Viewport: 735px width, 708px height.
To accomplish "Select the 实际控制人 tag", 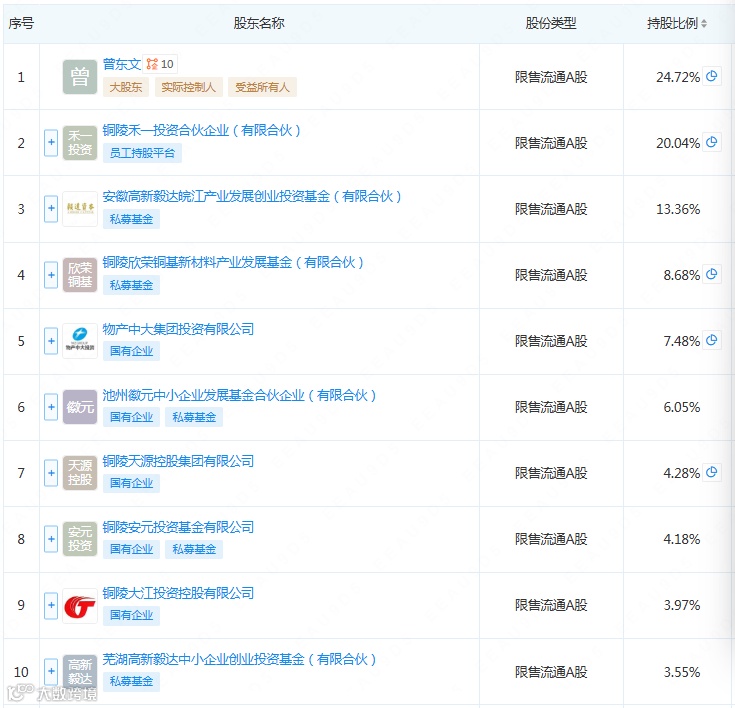I will [188, 87].
